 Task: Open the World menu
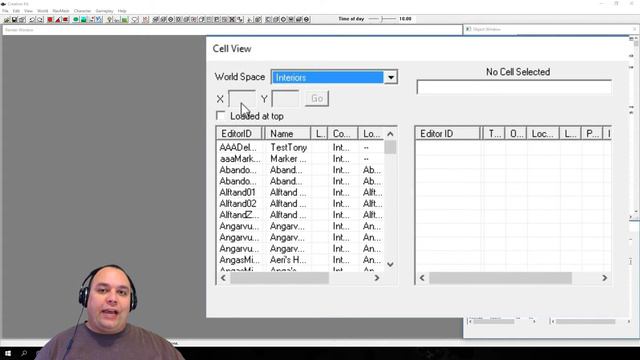tap(42, 11)
